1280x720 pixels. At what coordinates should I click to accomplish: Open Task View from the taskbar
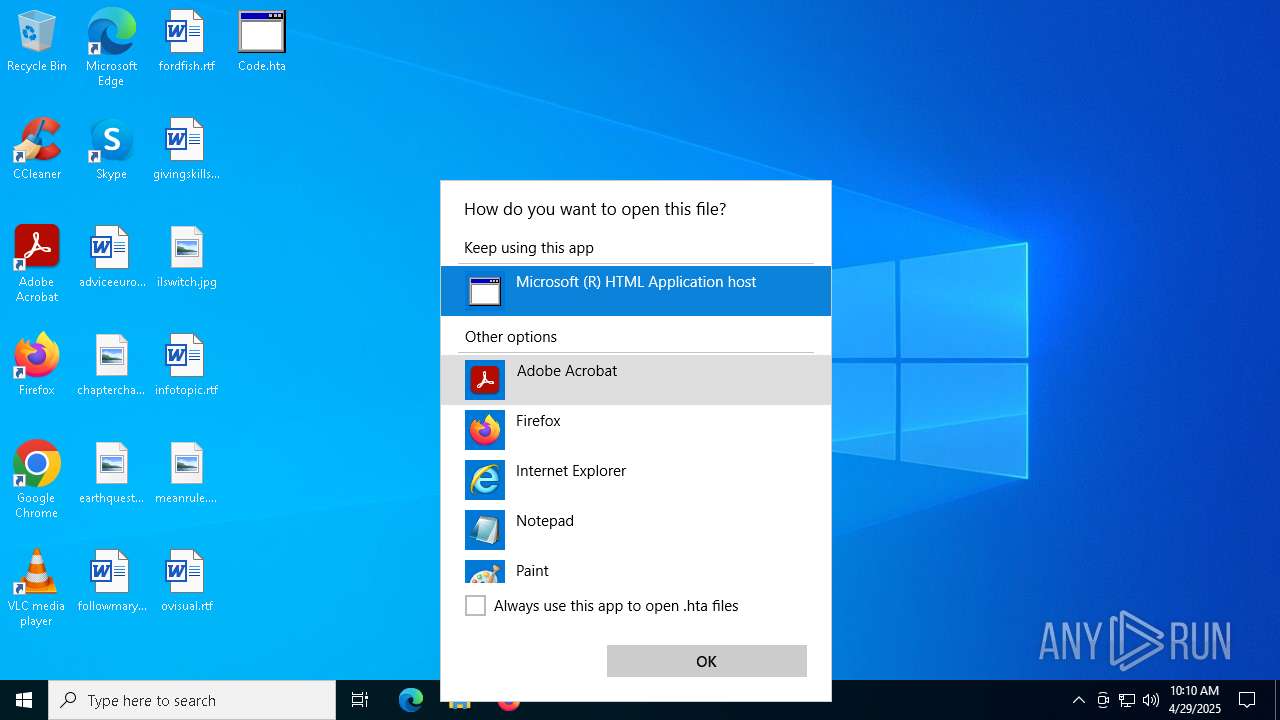[x=360, y=700]
